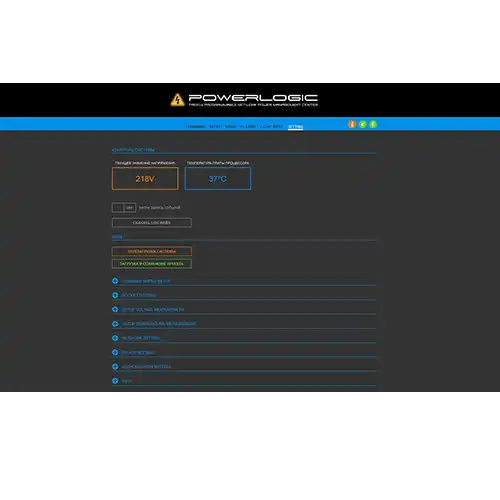Image resolution: width=500 pixels, height=500 pixels.
Task: Click the Скачать LOG файл button
Action: [x=152, y=223]
